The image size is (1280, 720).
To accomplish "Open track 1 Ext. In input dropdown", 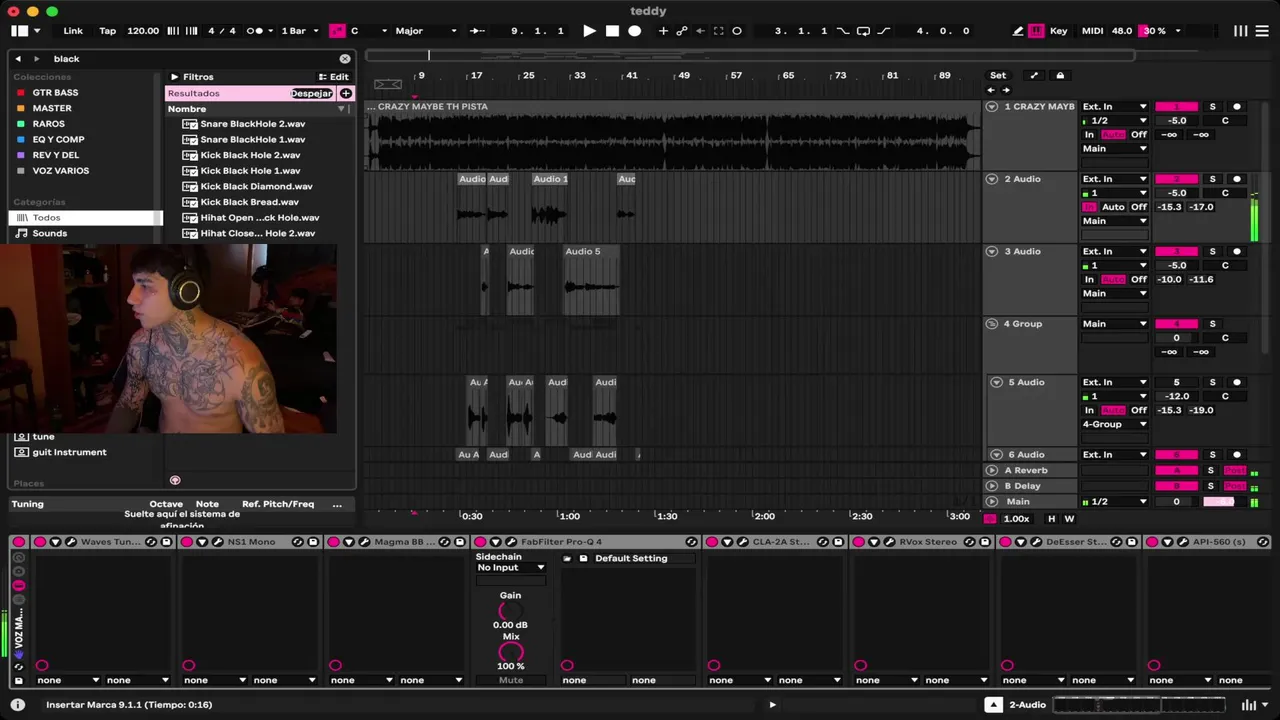I will 1114,106.
